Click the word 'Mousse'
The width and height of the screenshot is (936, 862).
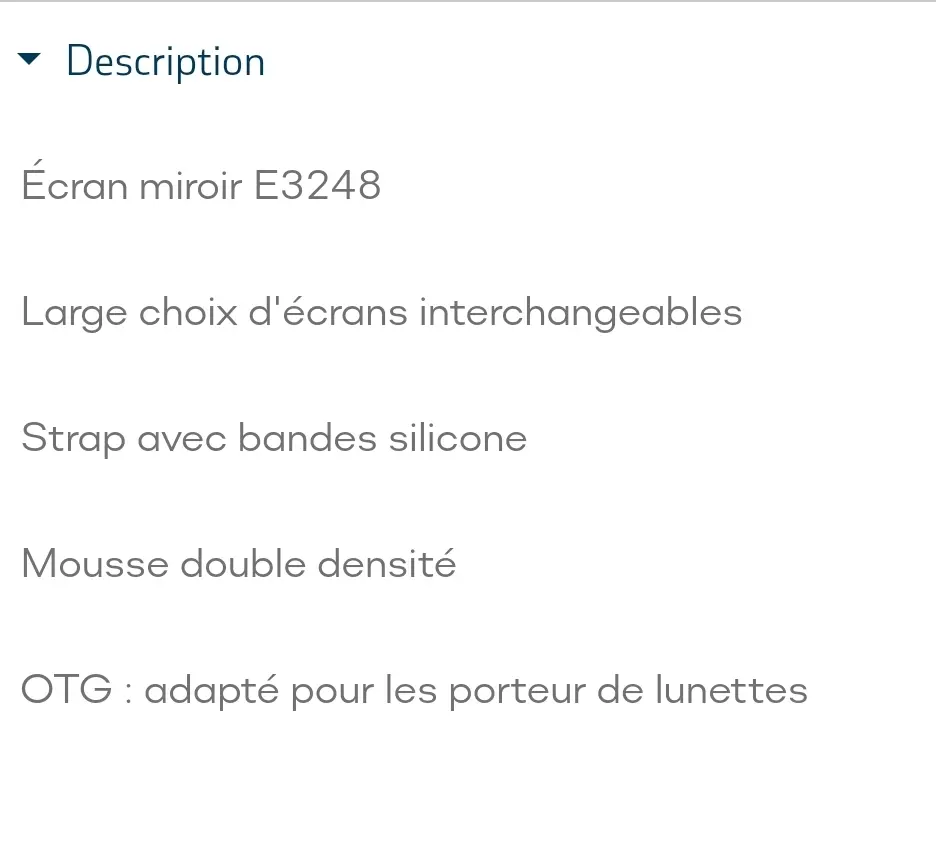(x=95, y=563)
